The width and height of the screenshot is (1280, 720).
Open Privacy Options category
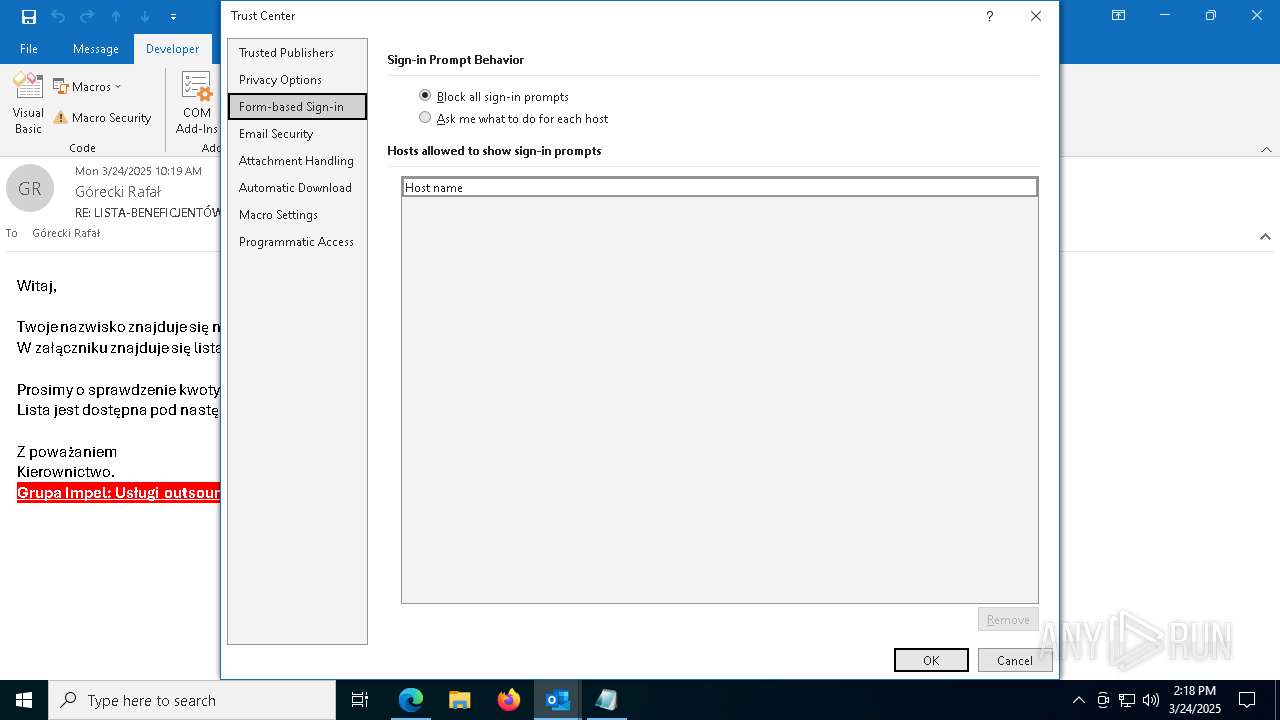(297, 79)
